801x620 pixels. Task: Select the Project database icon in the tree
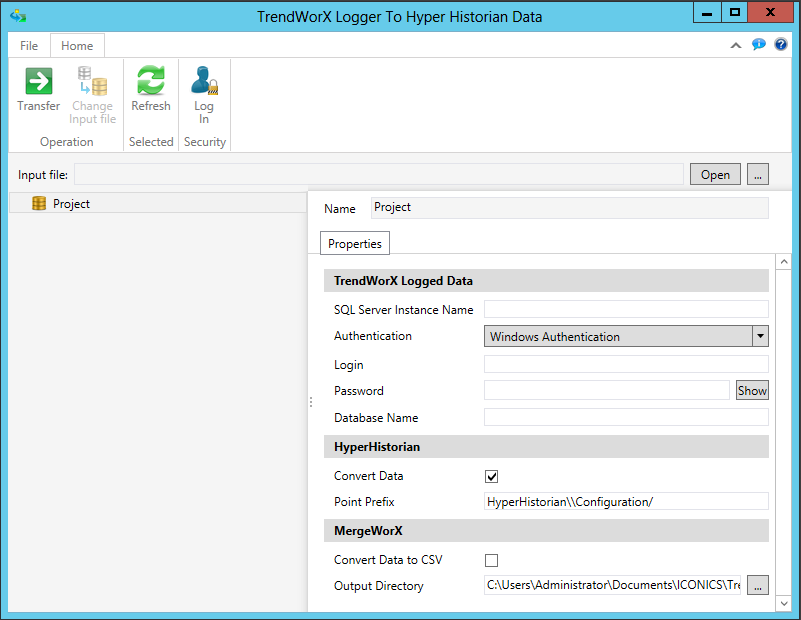click(x=40, y=204)
